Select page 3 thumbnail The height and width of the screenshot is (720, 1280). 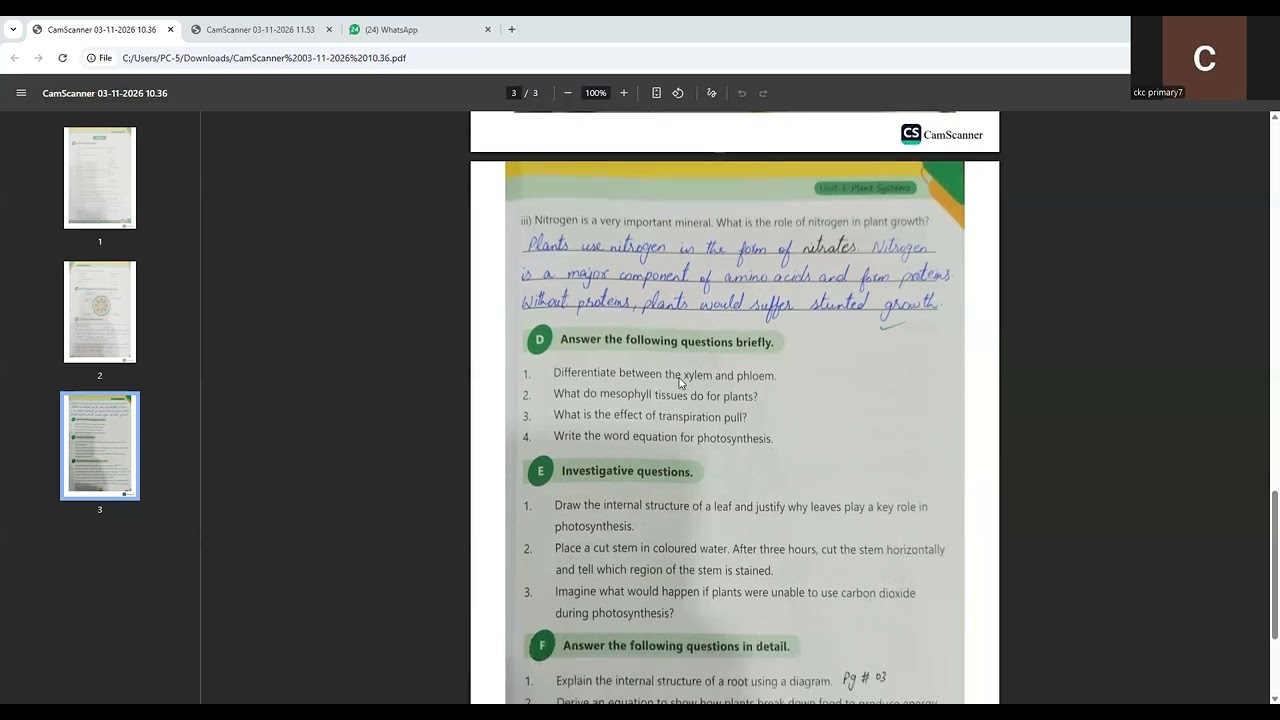coord(100,446)
